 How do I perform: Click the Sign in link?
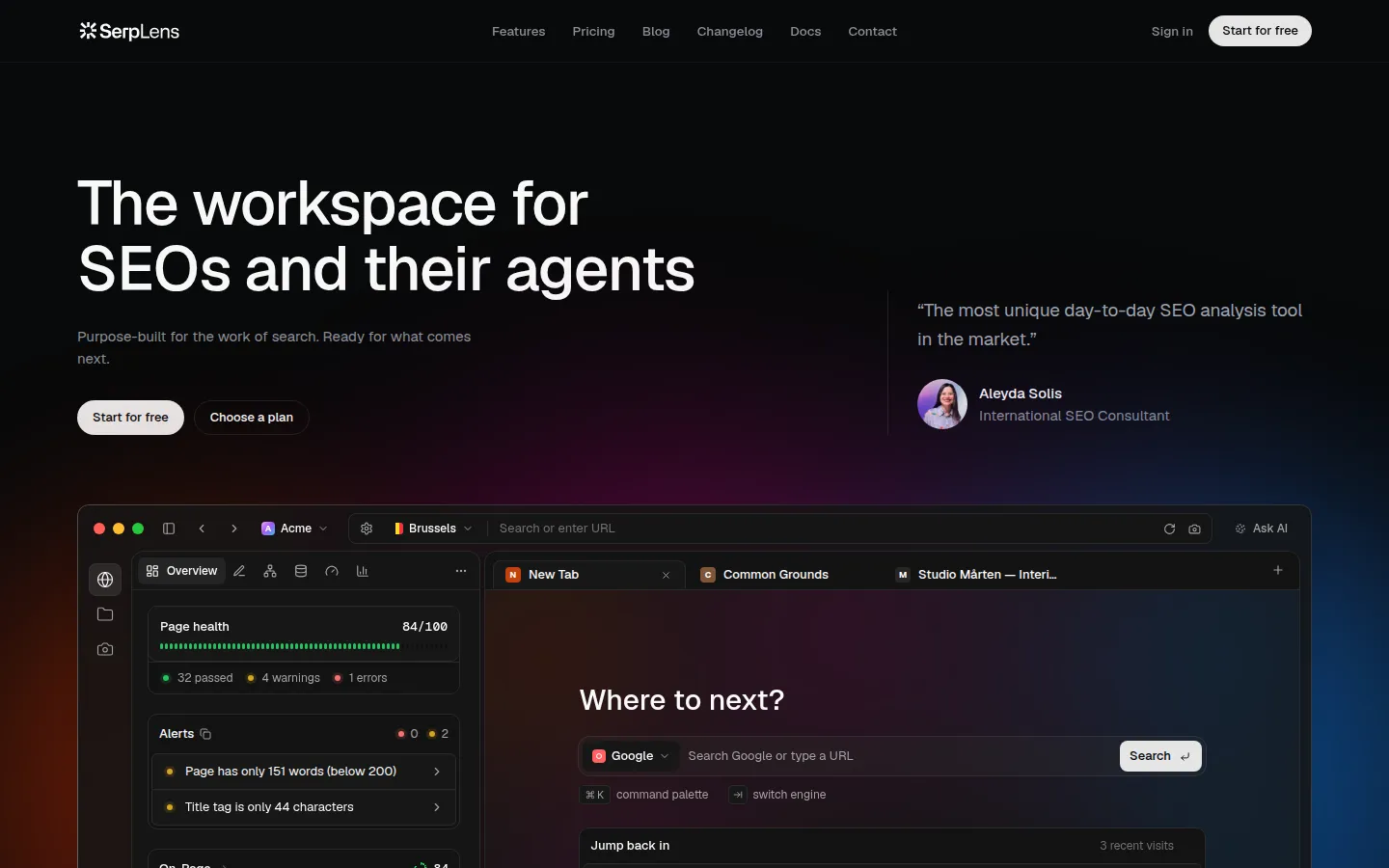[1172, 31]
